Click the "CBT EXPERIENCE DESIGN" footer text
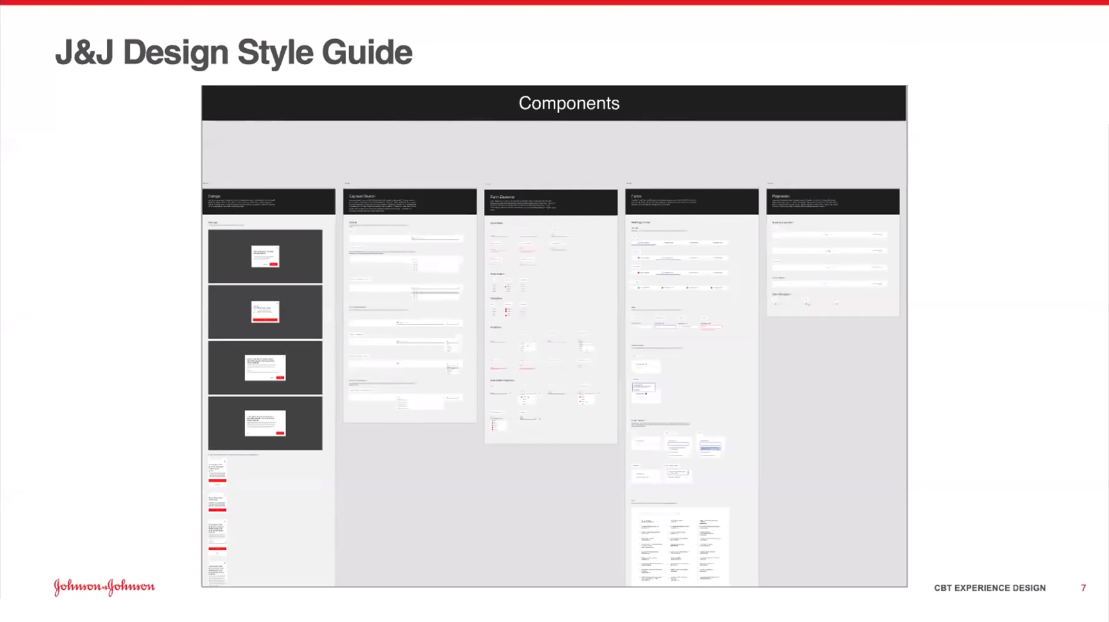Image resolution: width=1109 pixels, height=622 pixels. point(989,588)
